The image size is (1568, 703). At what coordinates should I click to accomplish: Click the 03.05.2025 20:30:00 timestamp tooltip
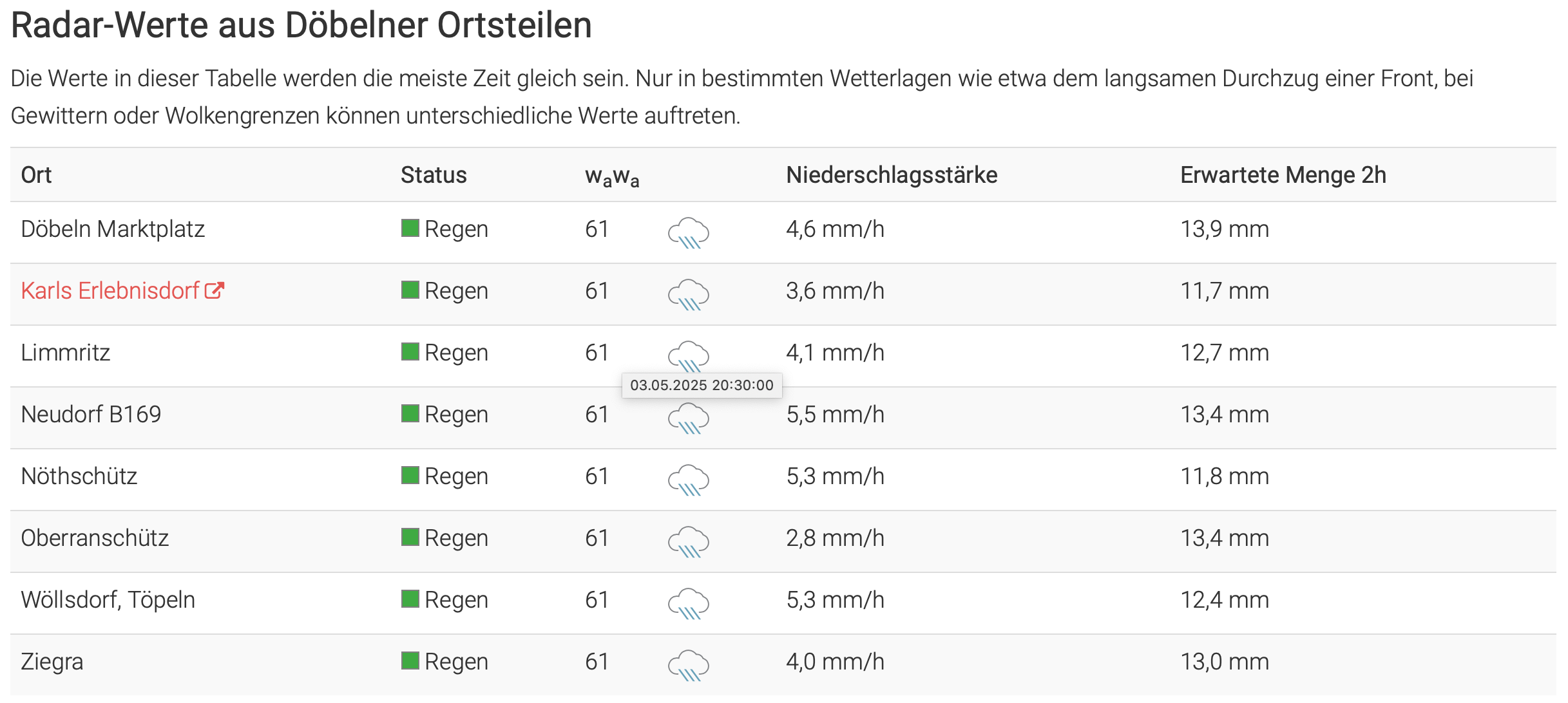pyautogui.click(x=702, y=385)
